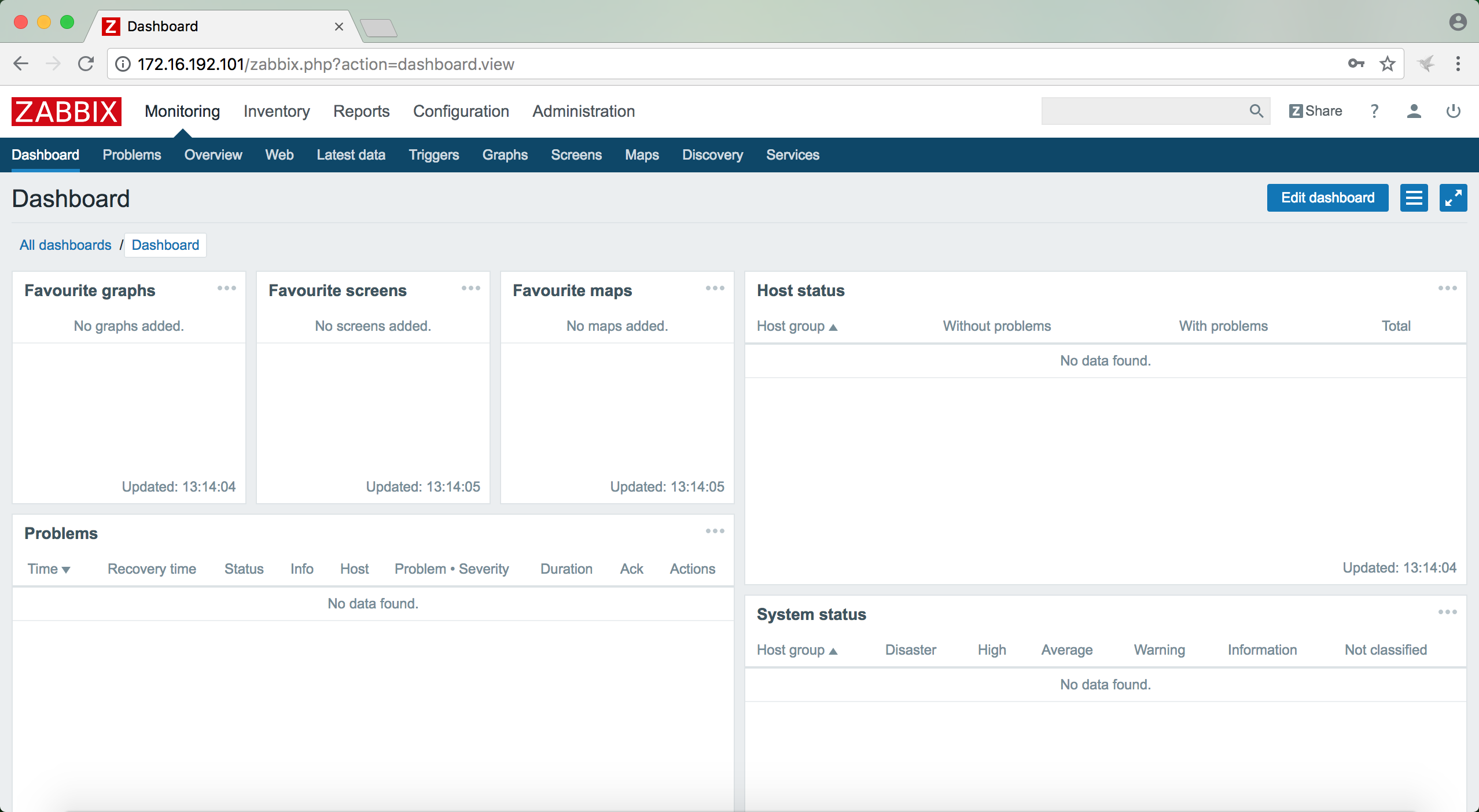Screen dimensions: 1479x812
Task: Open Host status widget options menu
Action: pyautogui.click(x=1447, y=288)
